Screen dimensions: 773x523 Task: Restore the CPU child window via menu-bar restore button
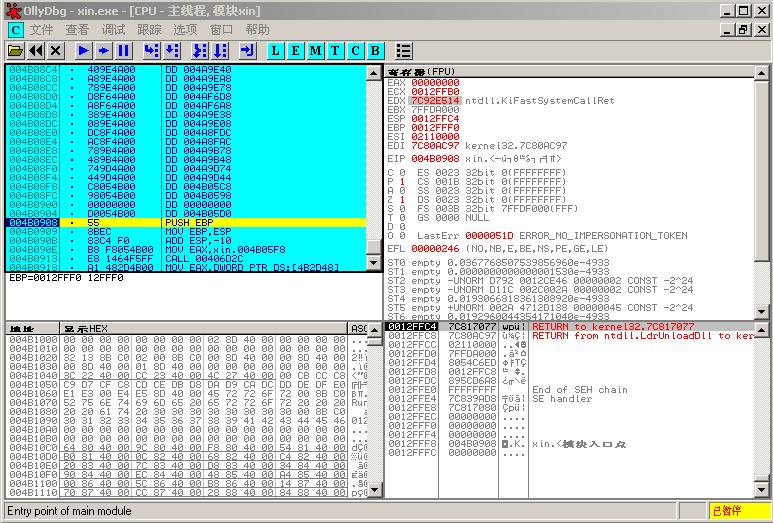tap(743, 30)
